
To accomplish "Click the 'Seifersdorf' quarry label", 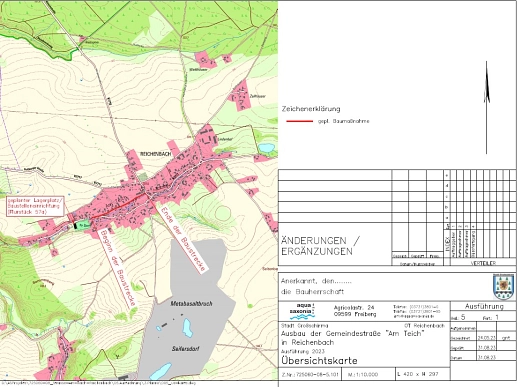I will coord(186,349).
